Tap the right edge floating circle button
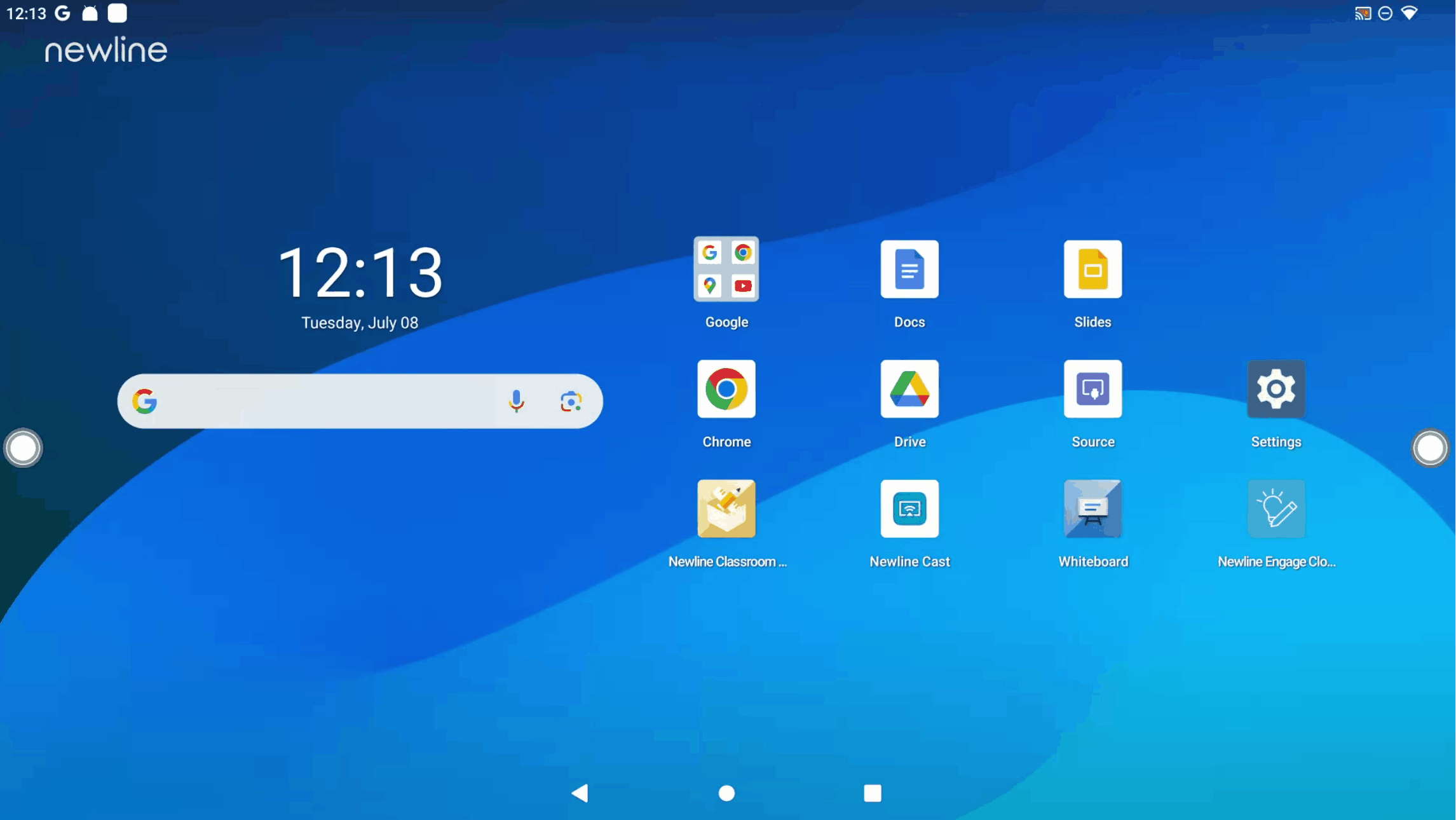Screen dimensions: 1456x820 coord(1430,448)
